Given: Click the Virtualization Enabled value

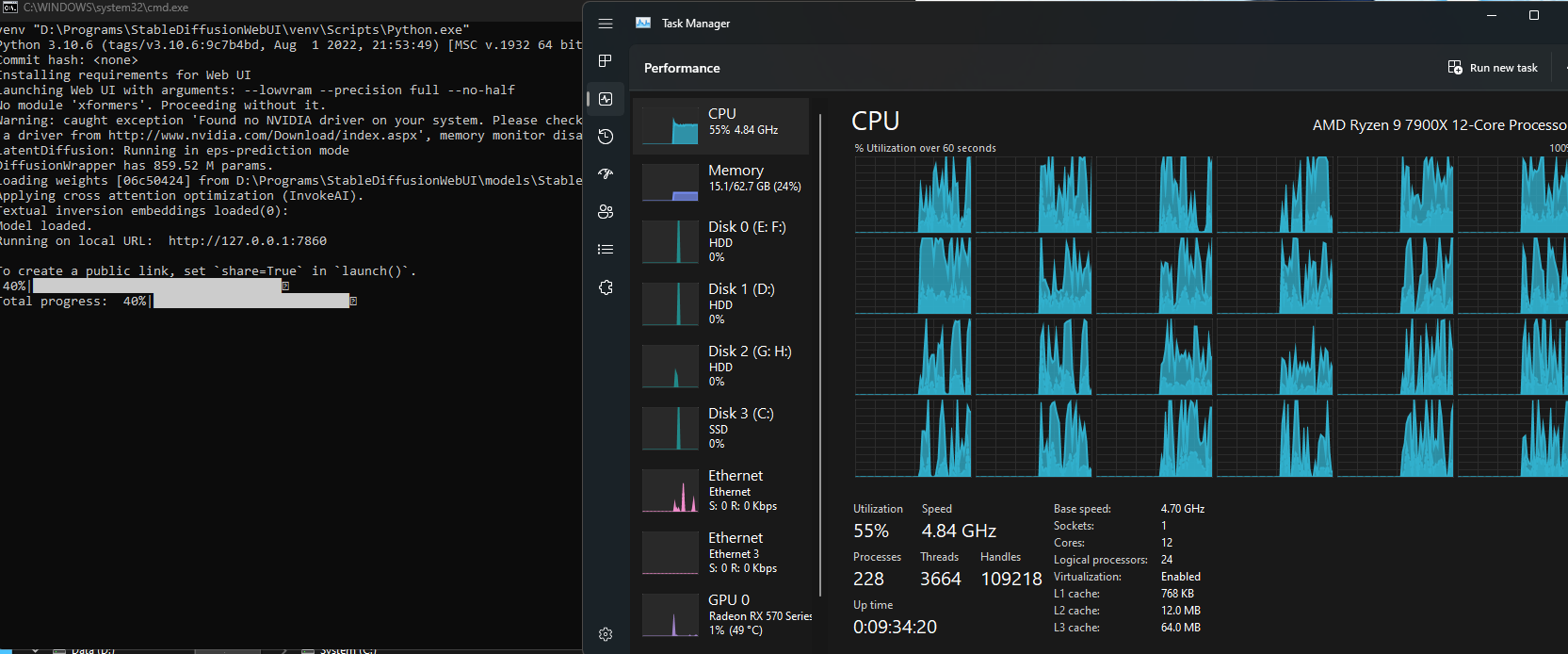Looking at the screenshot, I should coord(1181,577).
